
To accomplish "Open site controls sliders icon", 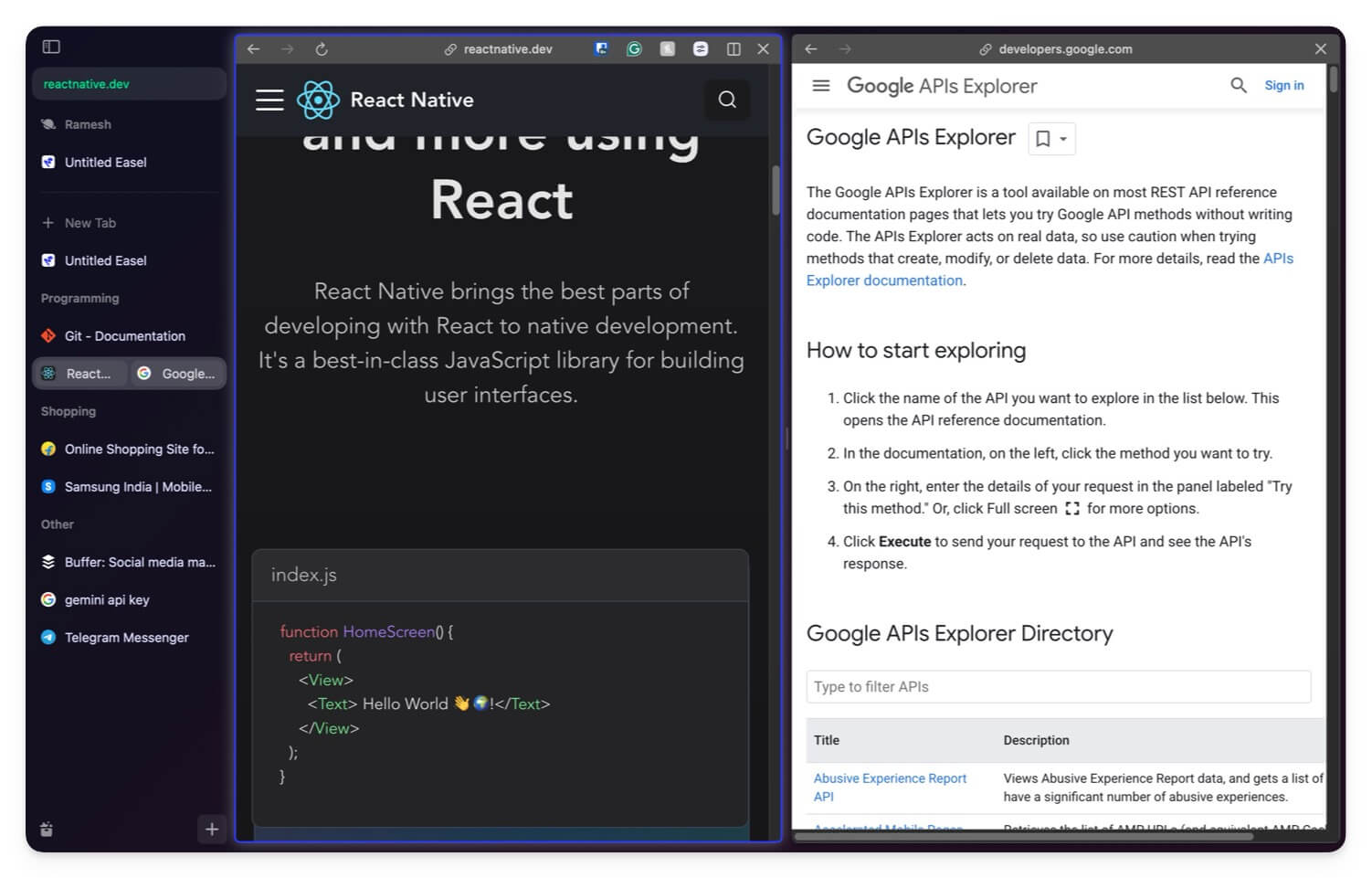I will pos(701,49).
